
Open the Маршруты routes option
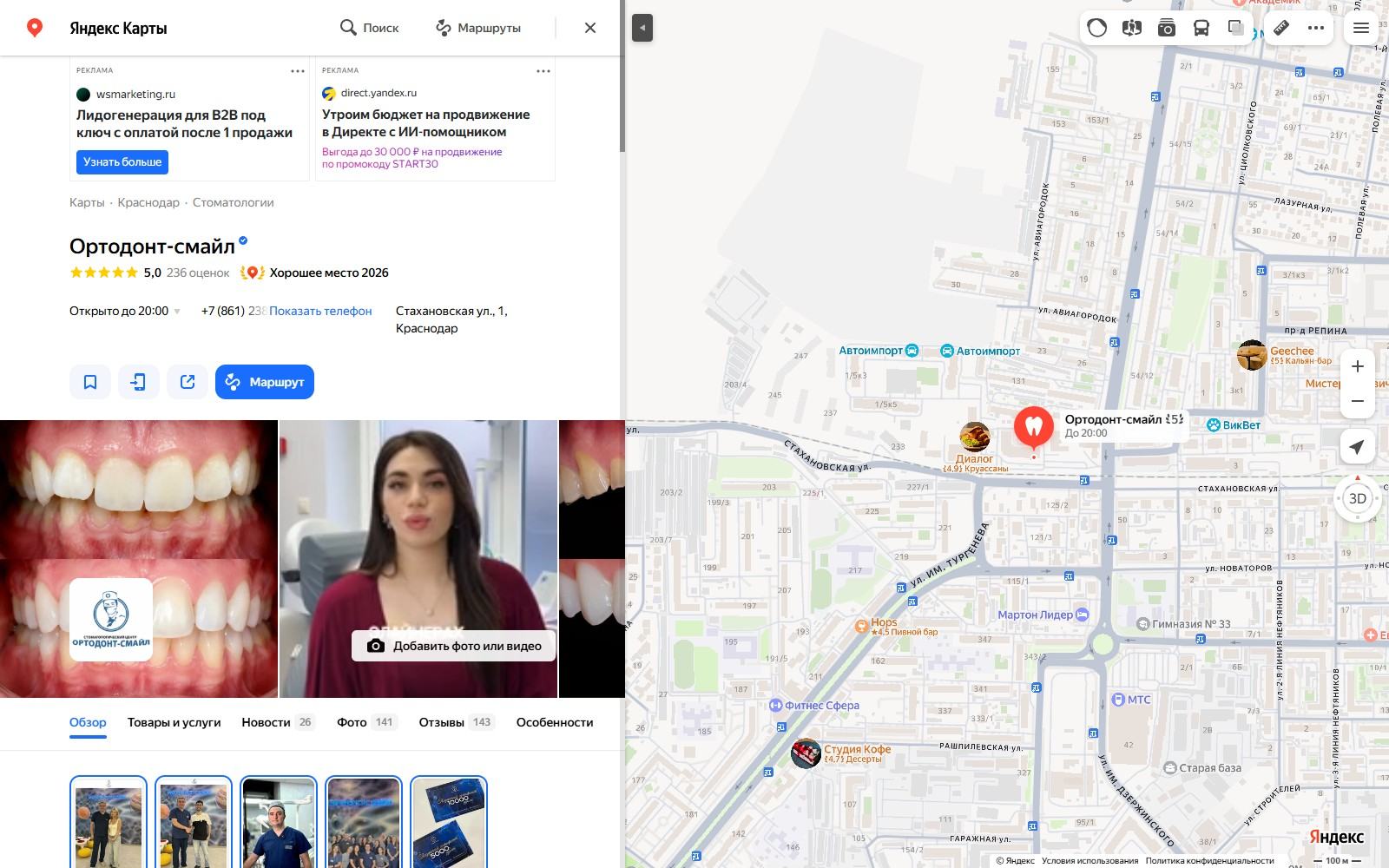point(478,28)
